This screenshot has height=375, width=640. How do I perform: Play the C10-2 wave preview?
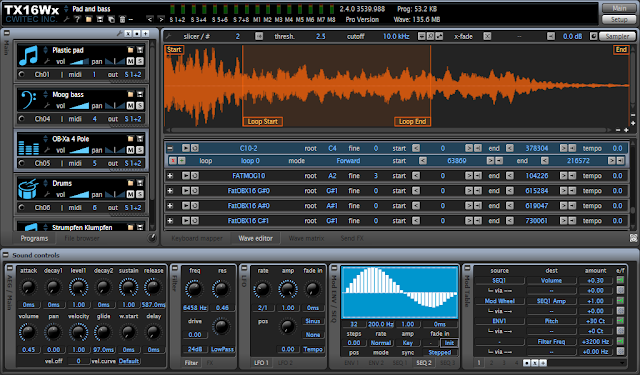pyautogui.click(x=186, y=148)
